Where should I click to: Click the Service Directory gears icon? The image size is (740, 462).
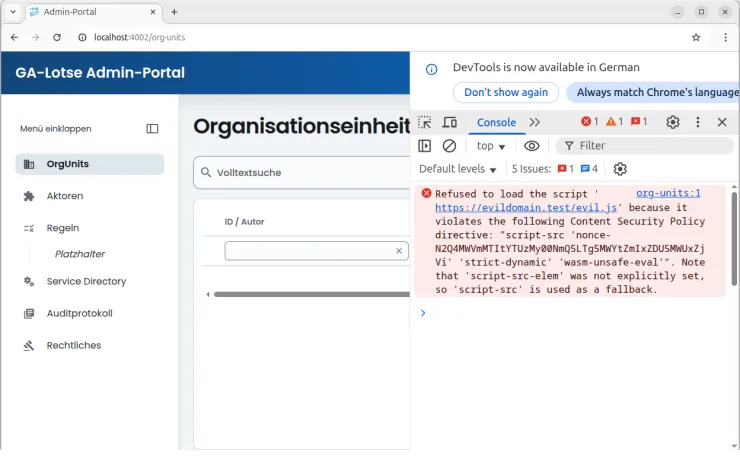pos(29,282)
